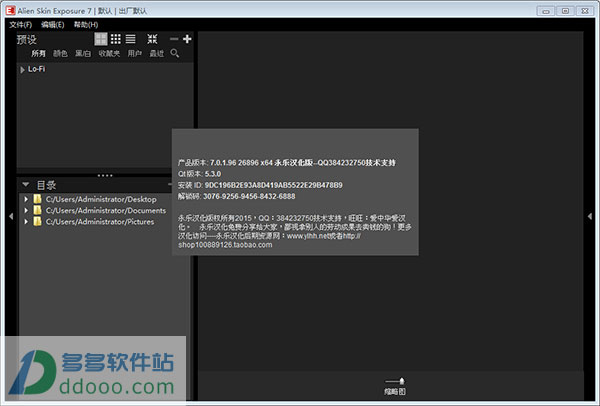This screenshot has width=600, height=406.
Task: Switch presets to list view
Action: 130,39
